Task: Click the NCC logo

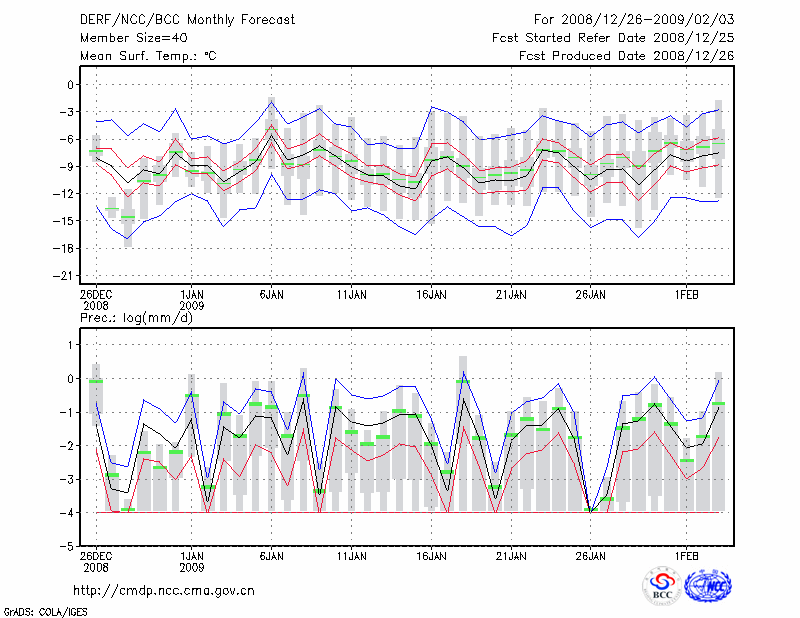Action: point(707,586)
